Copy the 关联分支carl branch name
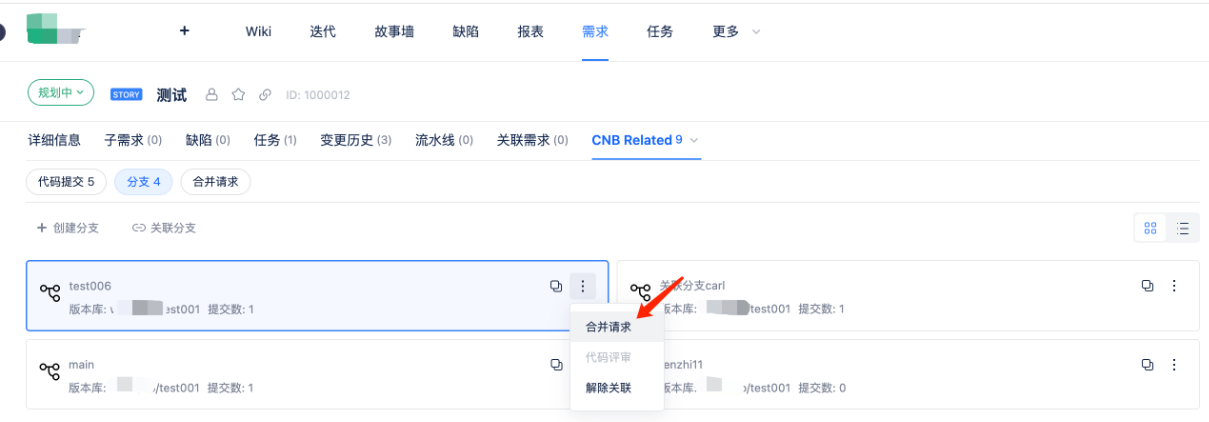This screenshot has width=1209, height=422. click(x=1148, y=286)
